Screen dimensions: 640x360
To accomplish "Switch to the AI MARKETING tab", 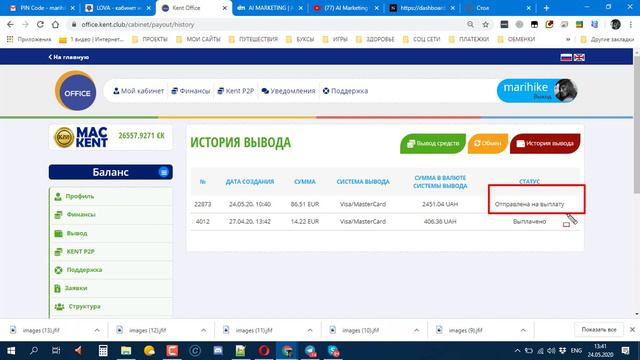I will (x=269, y=8).
